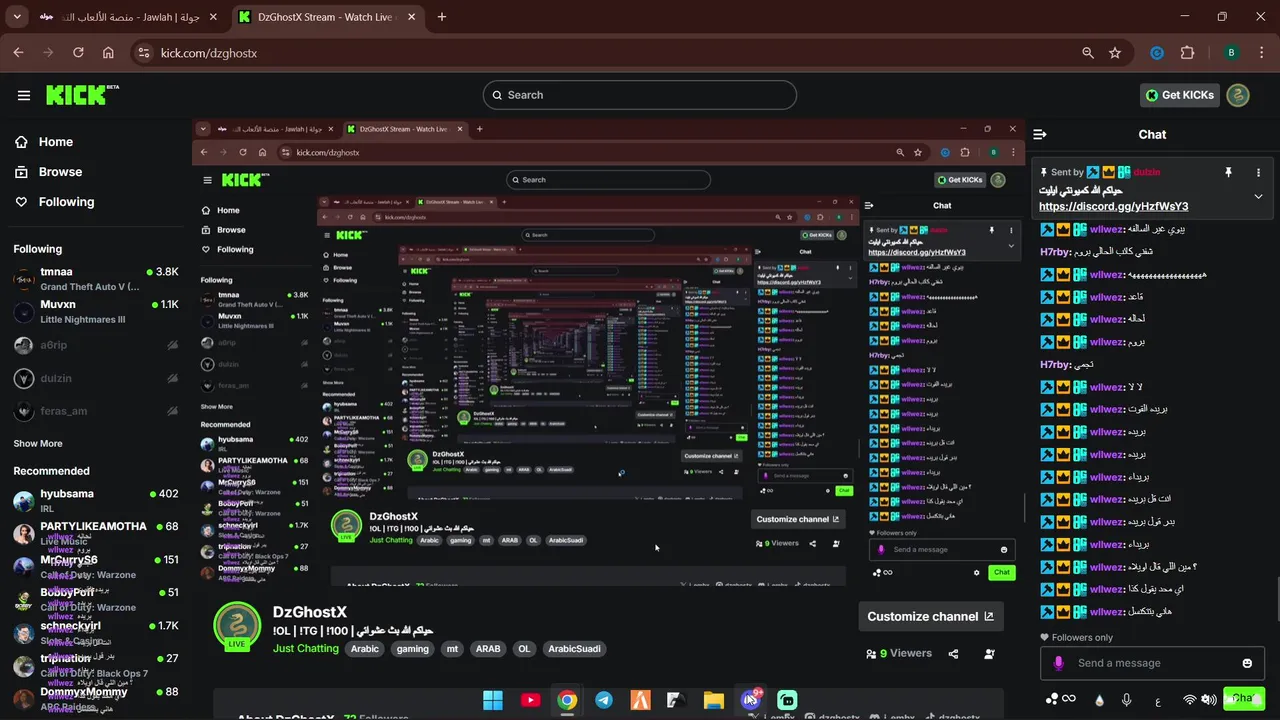Open pinned message three-dot options menu

1258,172
